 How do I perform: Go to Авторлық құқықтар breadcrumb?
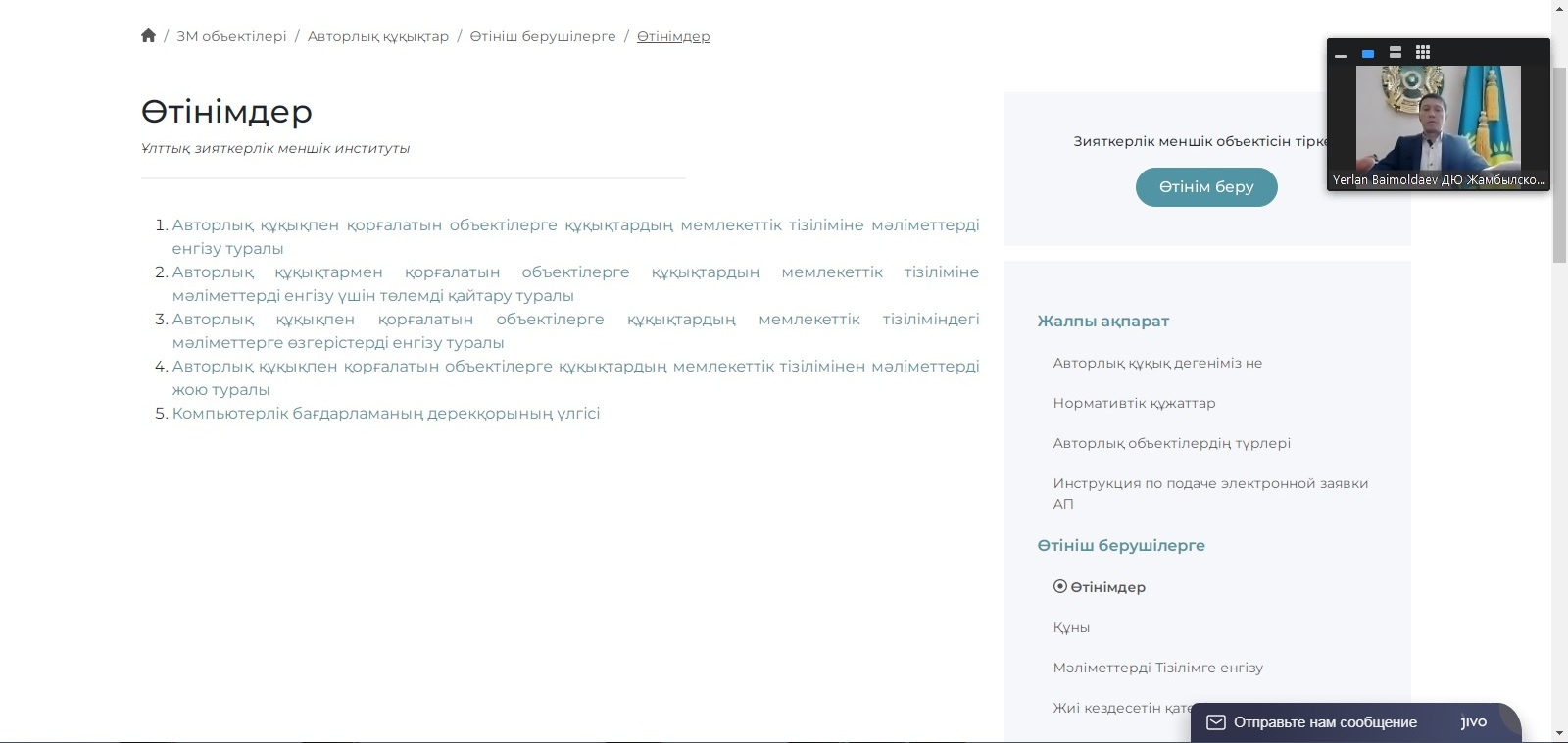tap(377, 36)
